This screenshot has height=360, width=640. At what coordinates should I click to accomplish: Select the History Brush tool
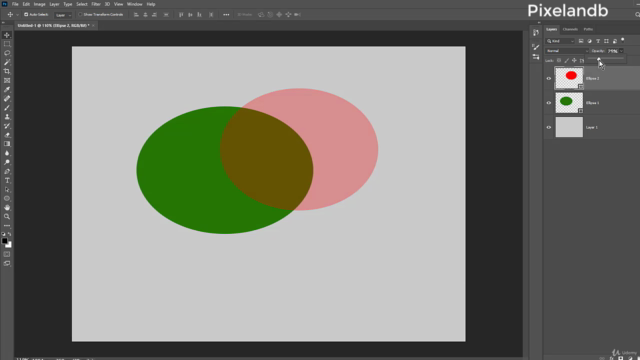click(x=7, y=126)
